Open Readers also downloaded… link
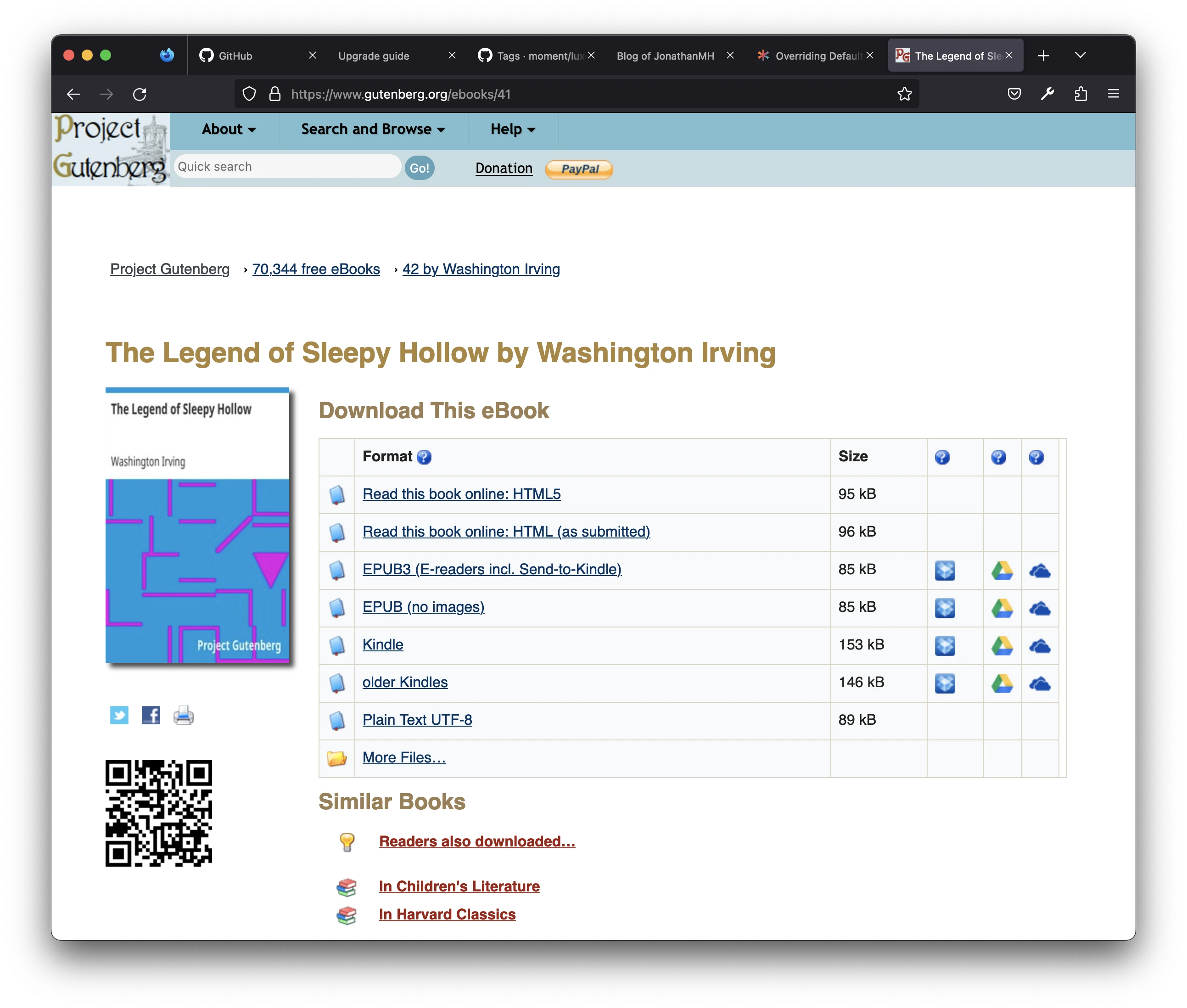1187x1008 pixels. click(x=476, y=842)
